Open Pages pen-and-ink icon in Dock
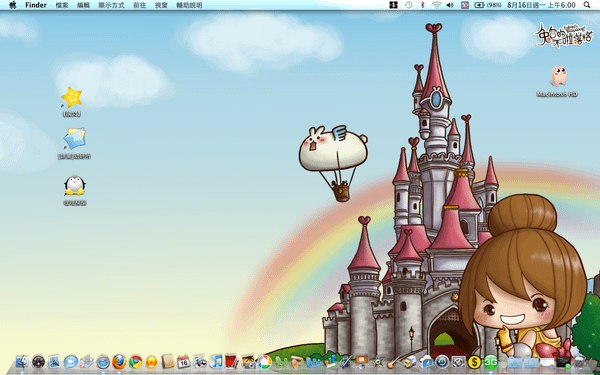The width and height of the screenshot is (600, 375). click(x=346, y=361)
